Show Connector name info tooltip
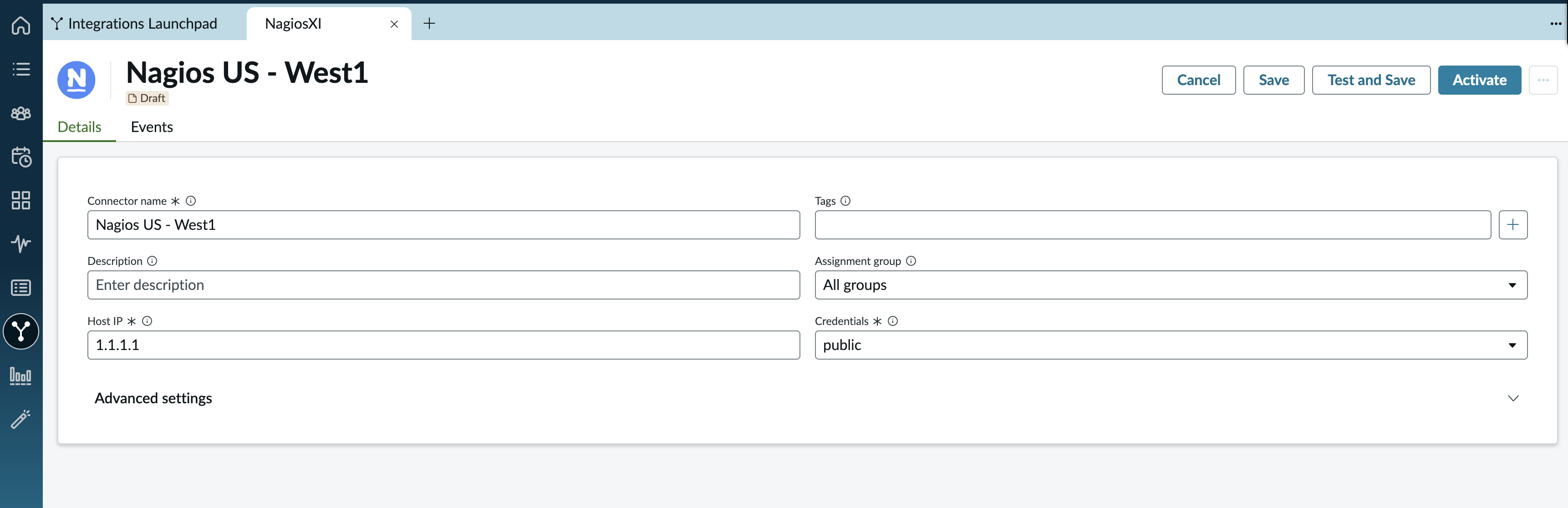This screenshot has height=508, width=1568. (190, 201)
